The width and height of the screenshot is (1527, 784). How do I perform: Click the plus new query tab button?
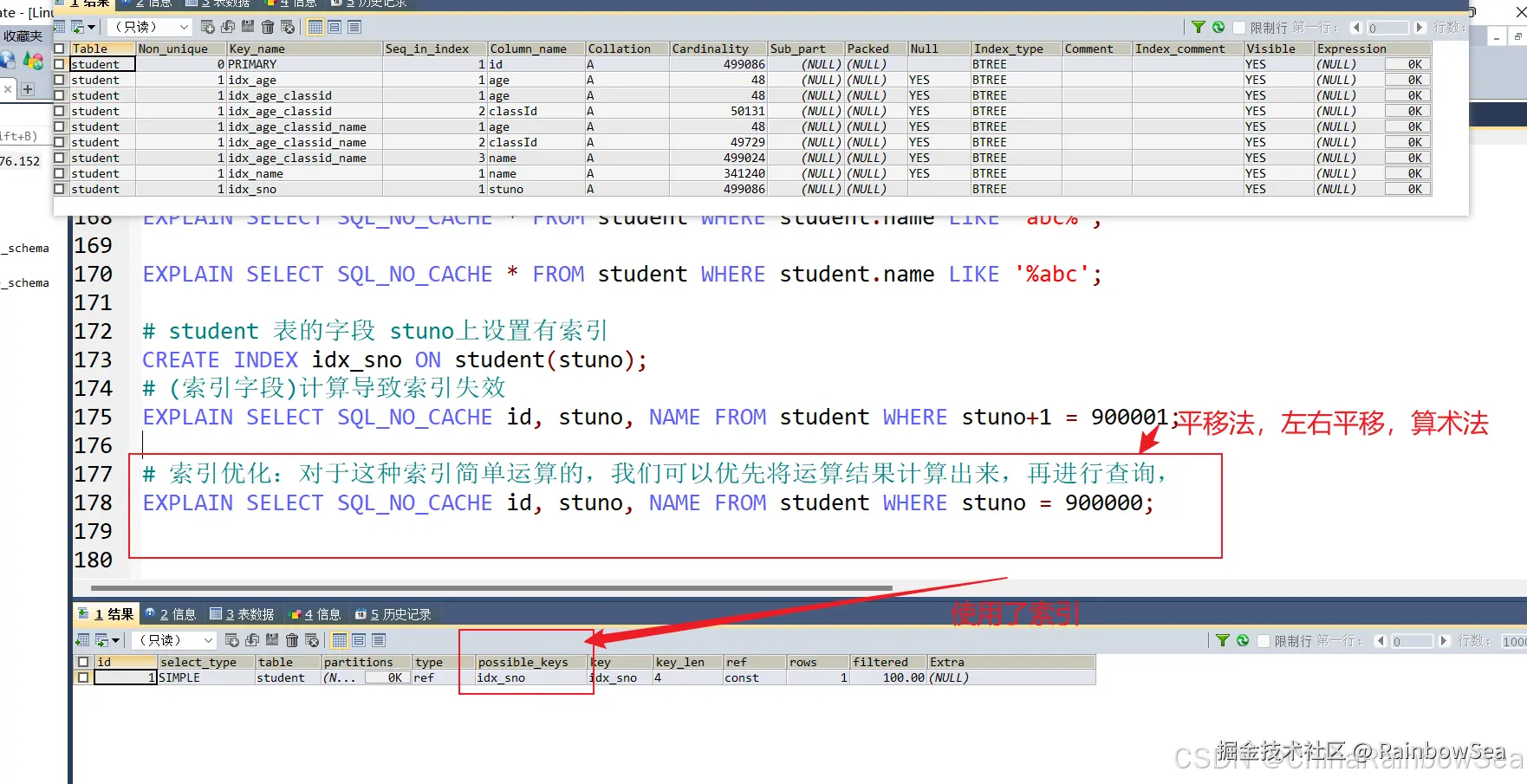pyautogui.click(x=28, y=89)
